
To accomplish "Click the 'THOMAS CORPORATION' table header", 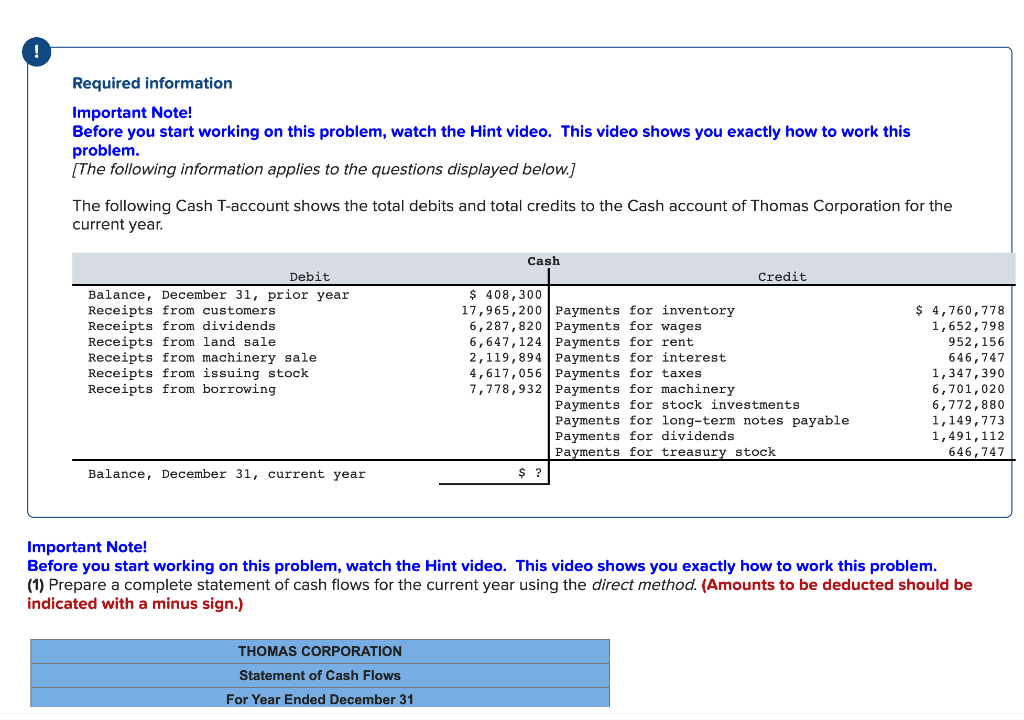I will 320,651.
